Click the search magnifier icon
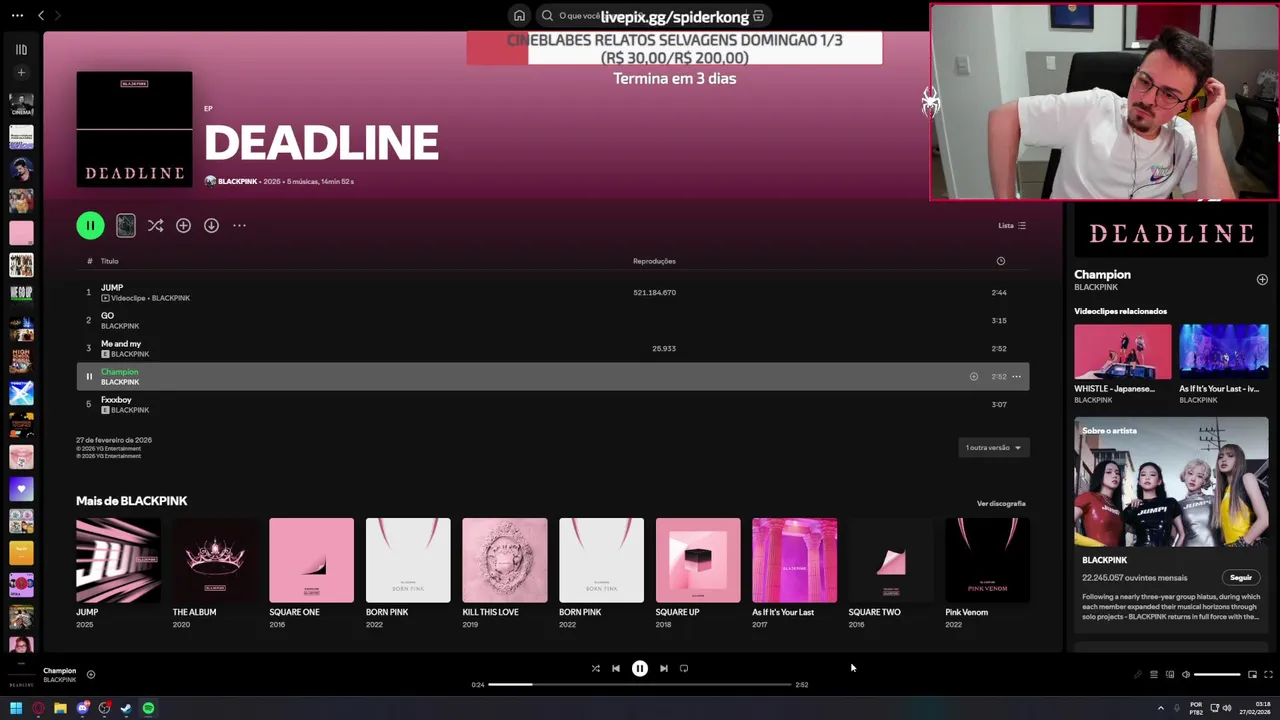 pyautogui.click(x=547, y=16)
